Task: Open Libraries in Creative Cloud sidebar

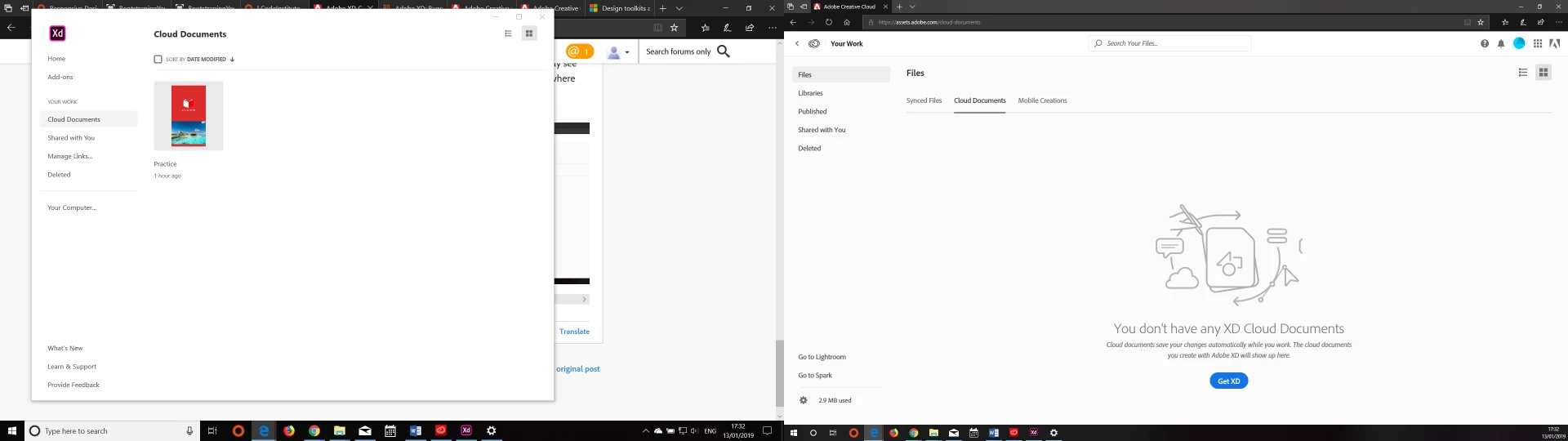Action: (x=810, y=93)
